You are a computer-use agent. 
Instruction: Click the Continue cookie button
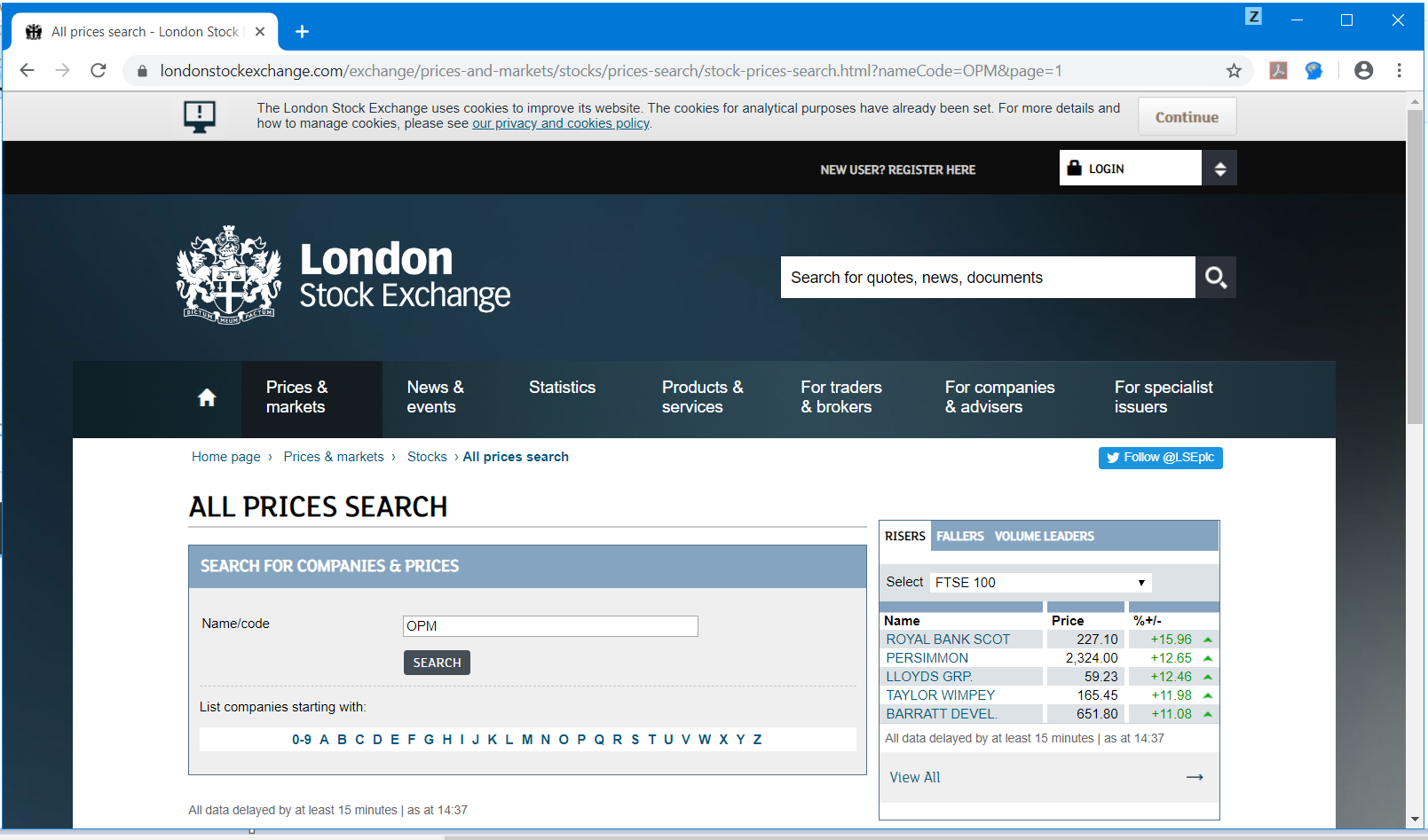pos(1187,117)
